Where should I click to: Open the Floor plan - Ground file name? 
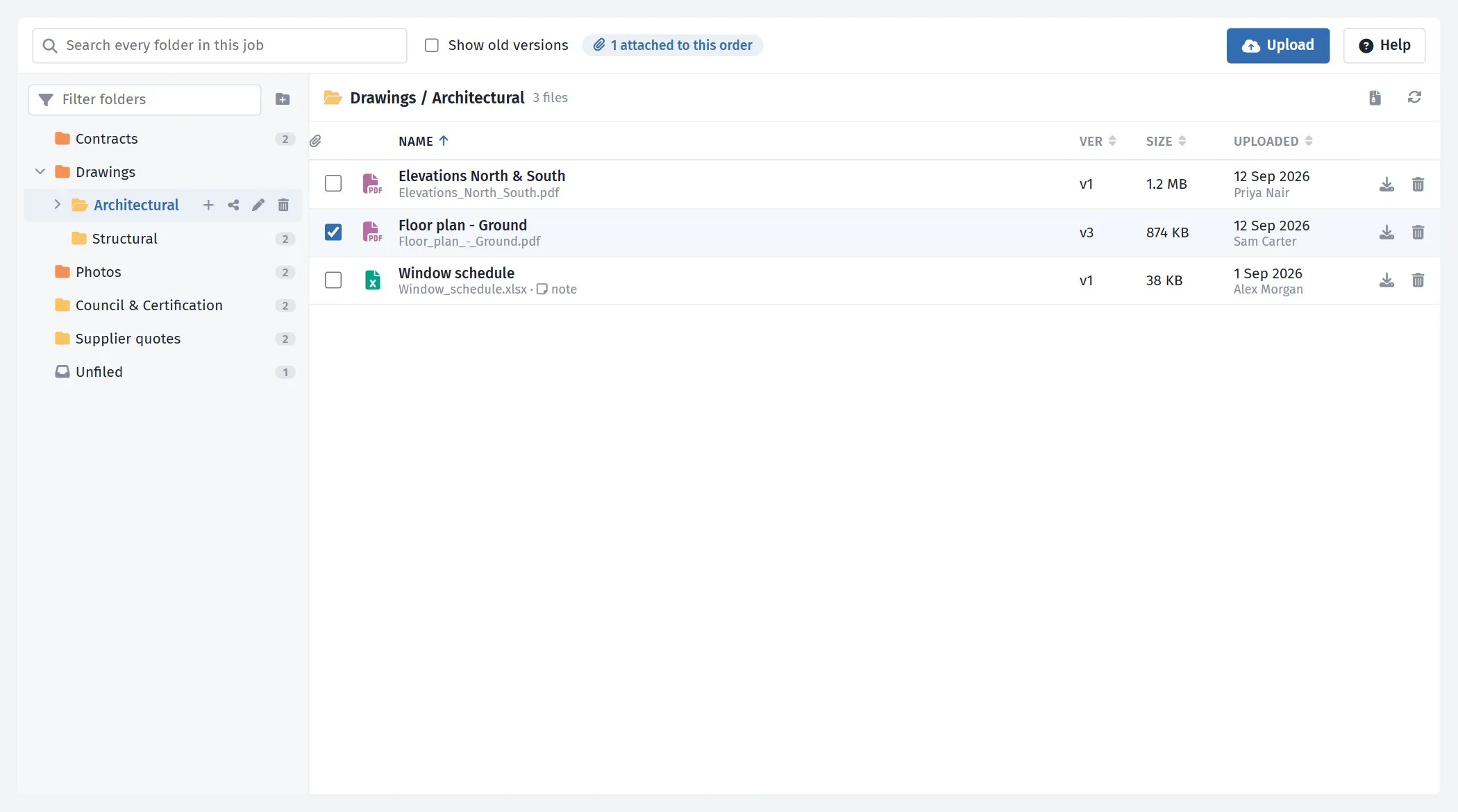(462, 225)
